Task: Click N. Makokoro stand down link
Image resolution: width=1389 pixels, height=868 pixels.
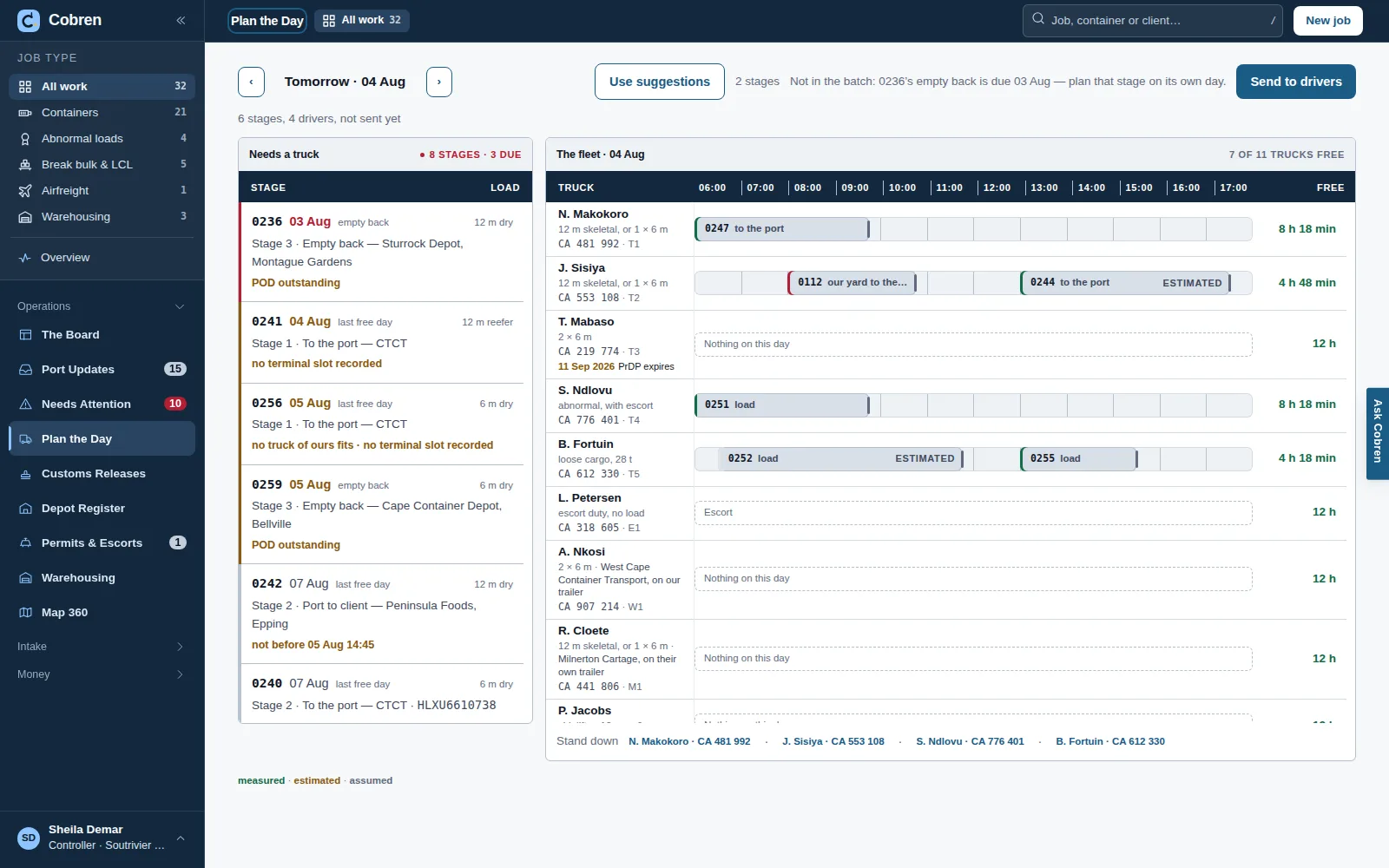Action: point(689,742)
